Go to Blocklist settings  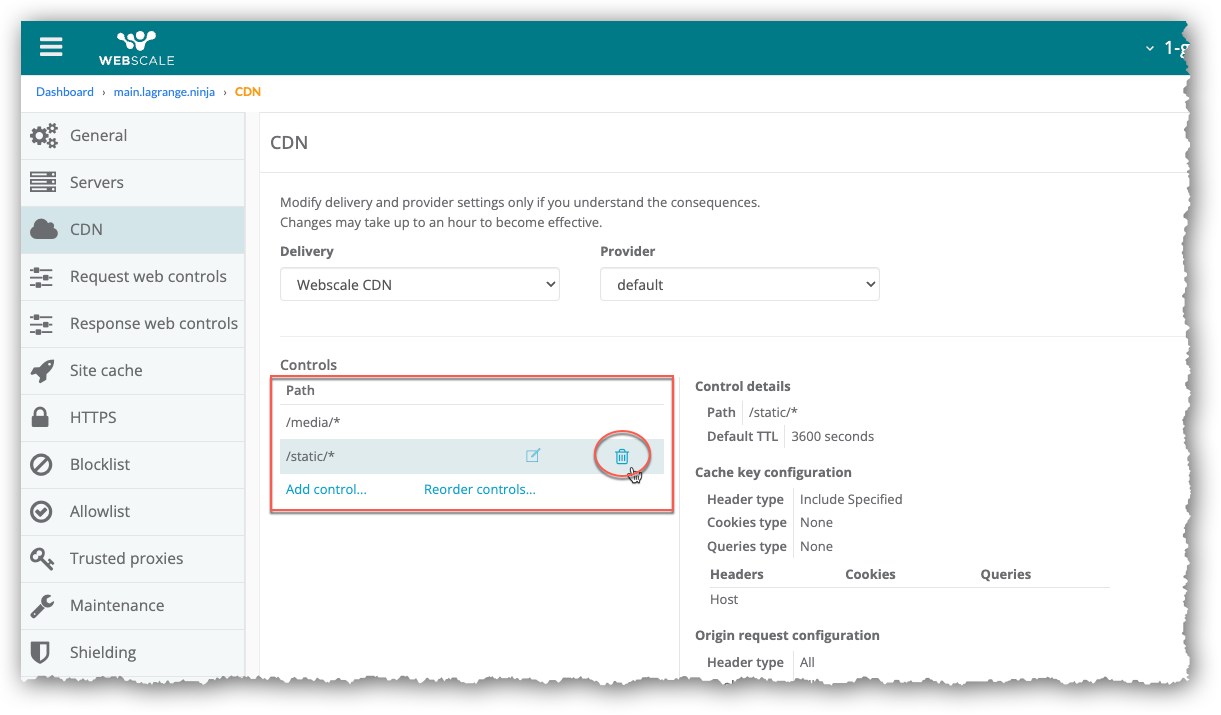[x=100, y=465]
